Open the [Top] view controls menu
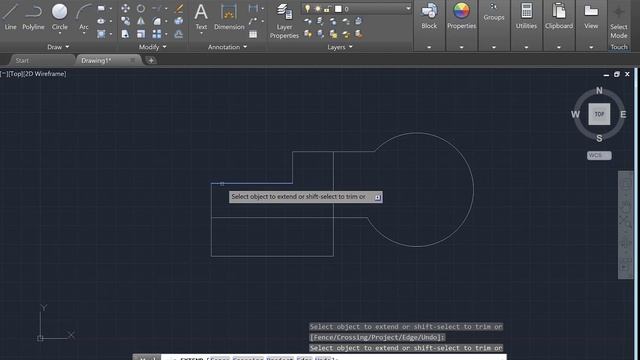This screenshot has width=640, height=360. tap(17, 74)
